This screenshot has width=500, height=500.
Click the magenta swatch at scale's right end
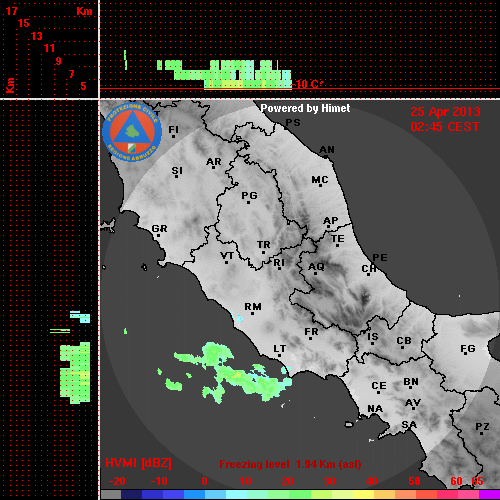tap(489, 494)
